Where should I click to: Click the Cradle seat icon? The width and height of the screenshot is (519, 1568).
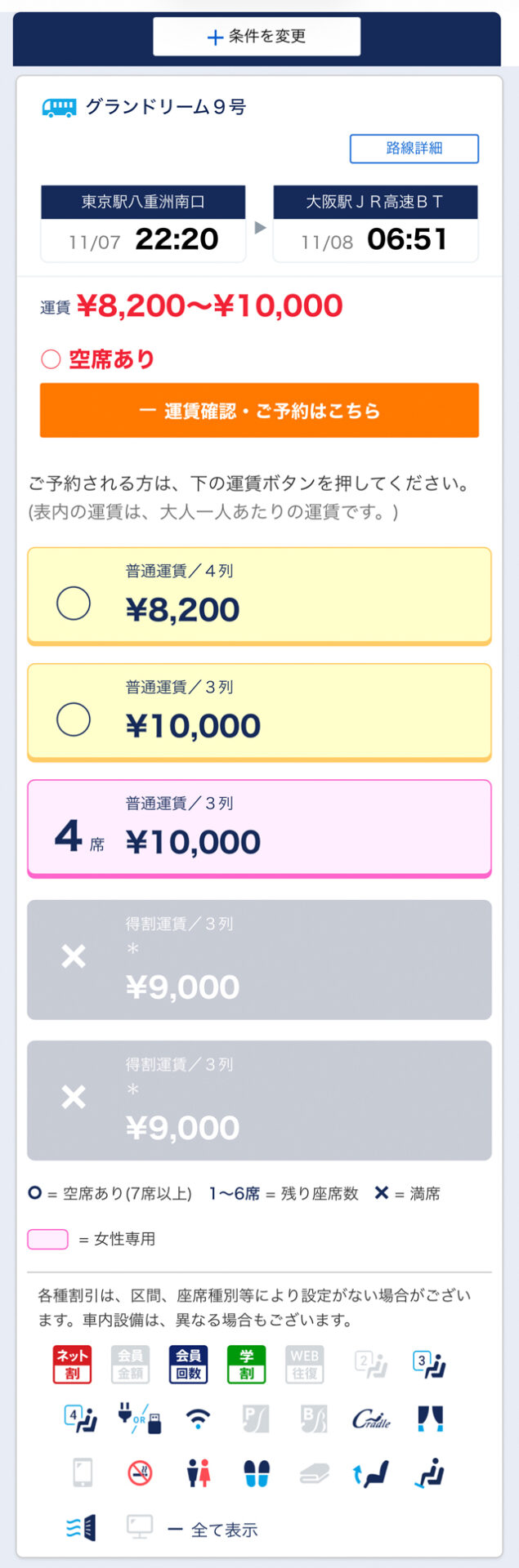[x=371, y=1419]
